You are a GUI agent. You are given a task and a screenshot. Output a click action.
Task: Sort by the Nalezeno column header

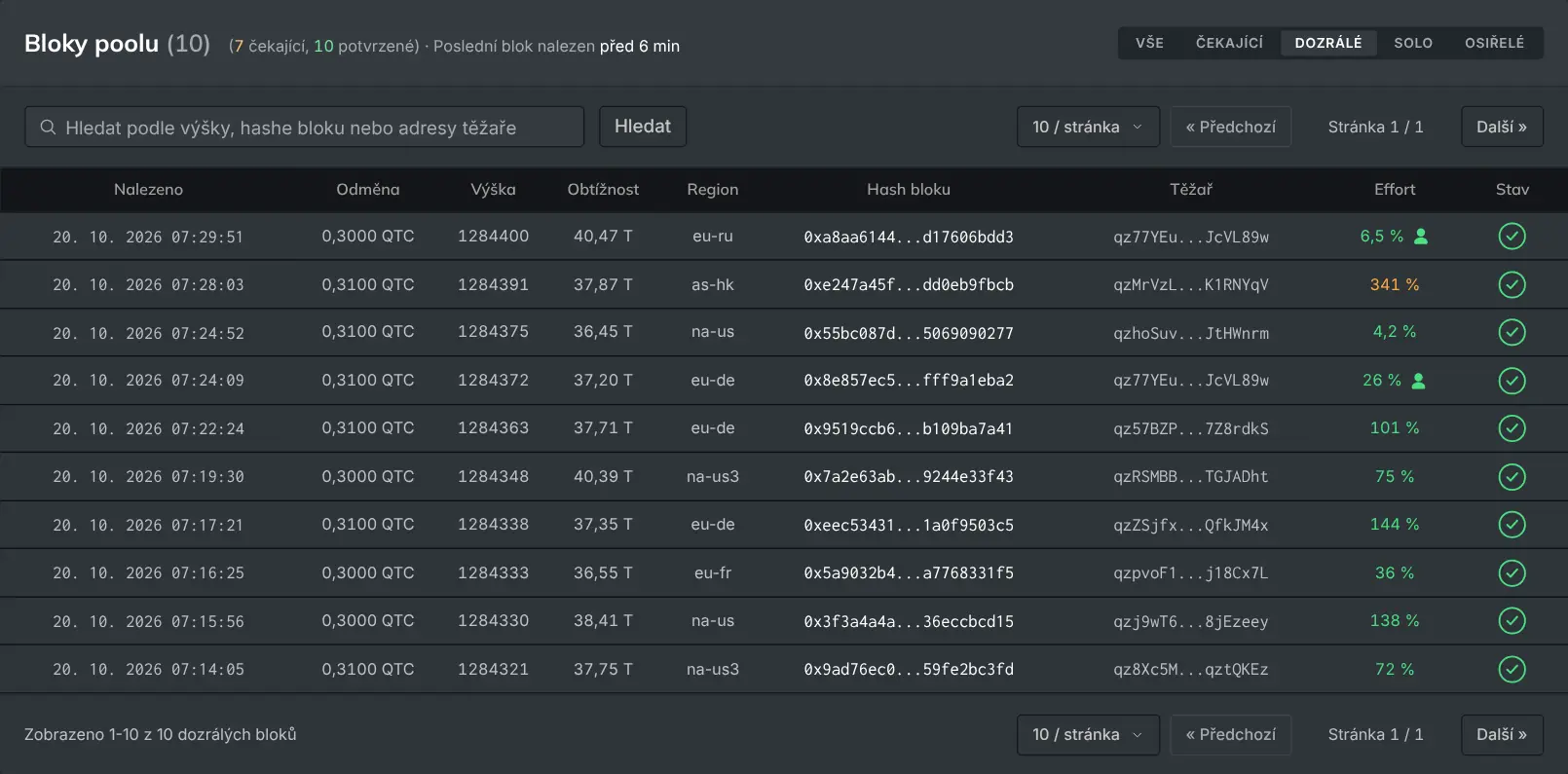tap(148, 190)
